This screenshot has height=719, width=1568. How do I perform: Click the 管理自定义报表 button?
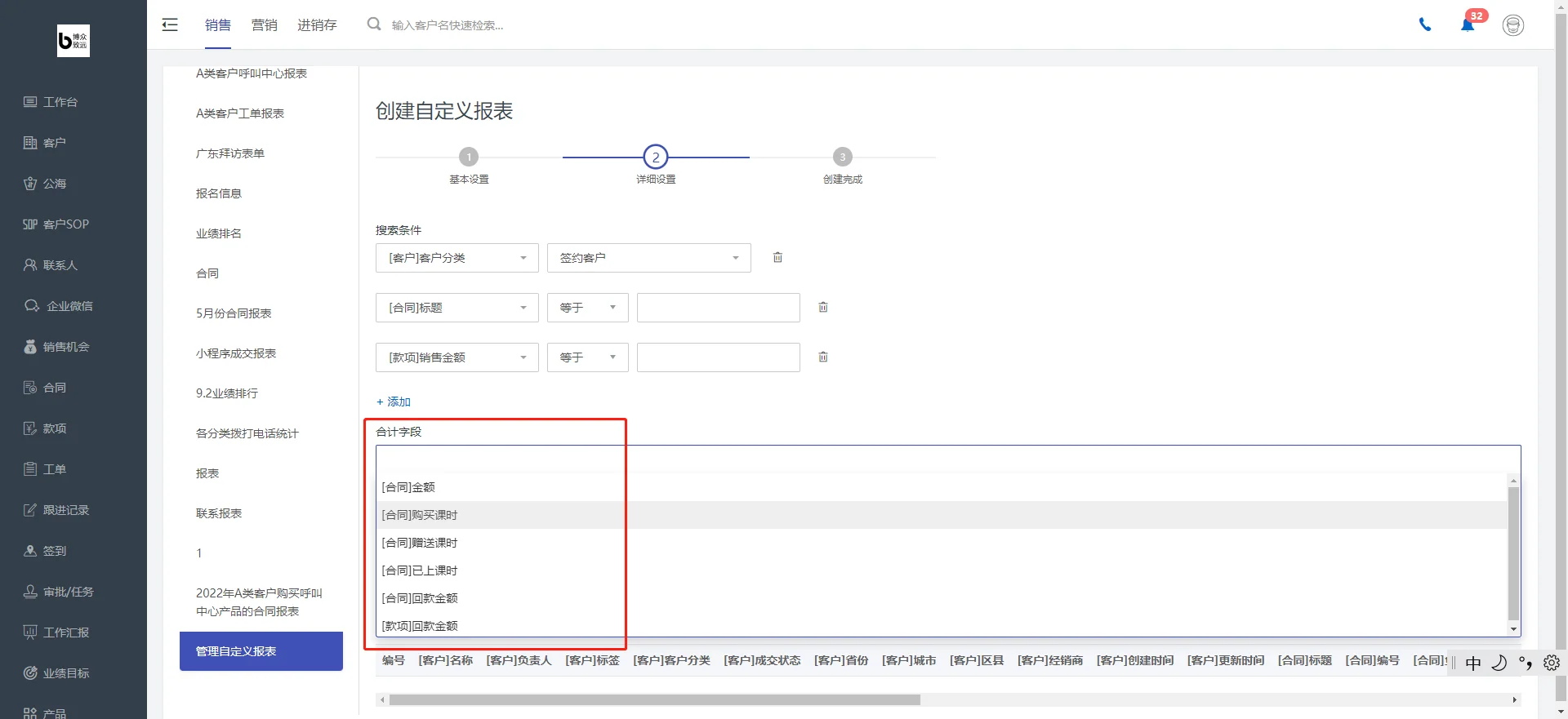tap(261, 651)
